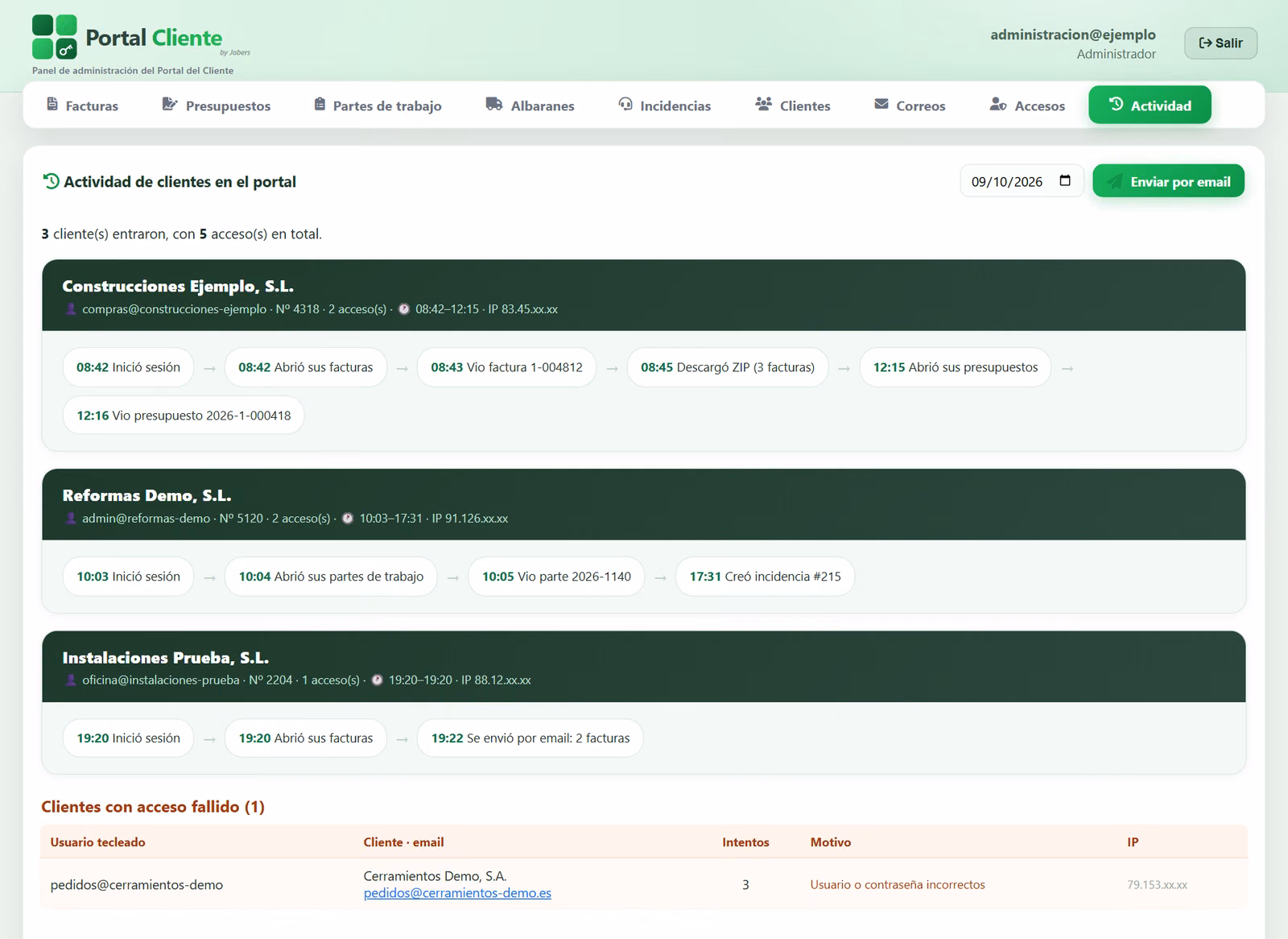
Task: Click the Presupuestos pencil icon
Action: click(x=169, y=105)
